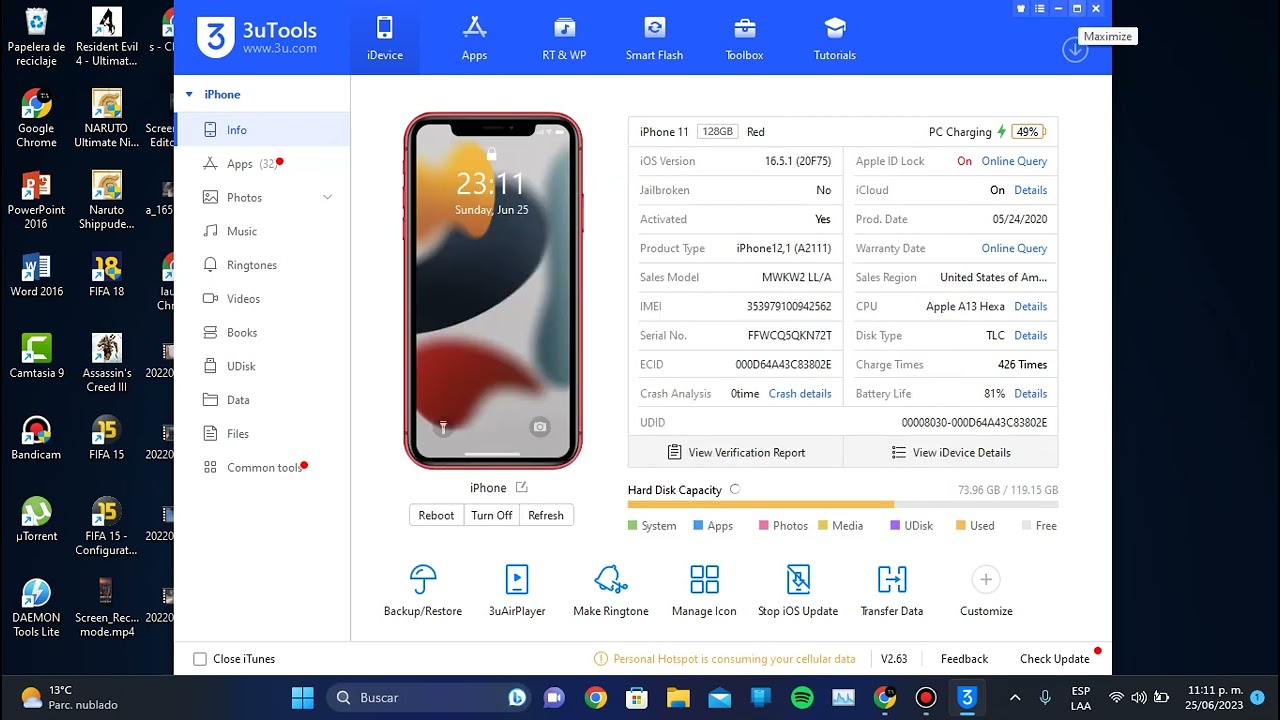Switch to iDevice tab

point(385,38)
